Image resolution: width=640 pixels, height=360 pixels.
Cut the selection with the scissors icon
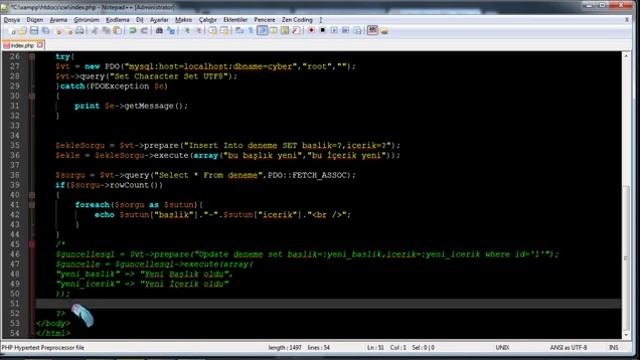click(95, 31)
